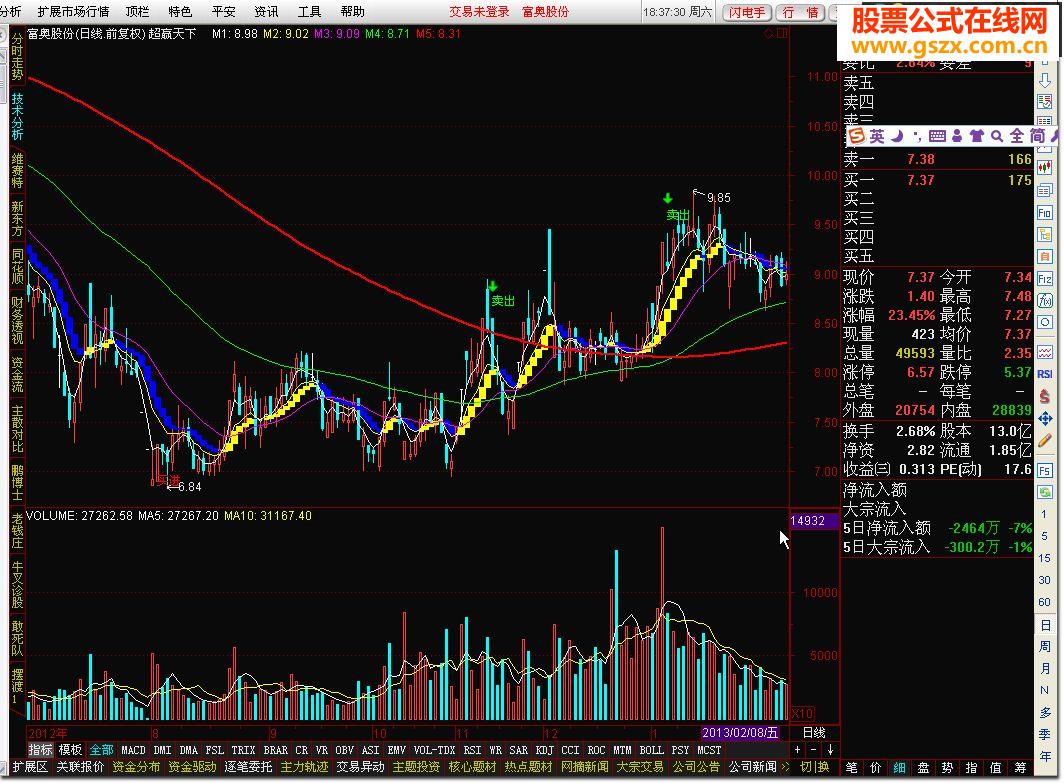The image size is (1064, 783).
Task: Switch to 30-minute period
Action: coord(1044,580)
